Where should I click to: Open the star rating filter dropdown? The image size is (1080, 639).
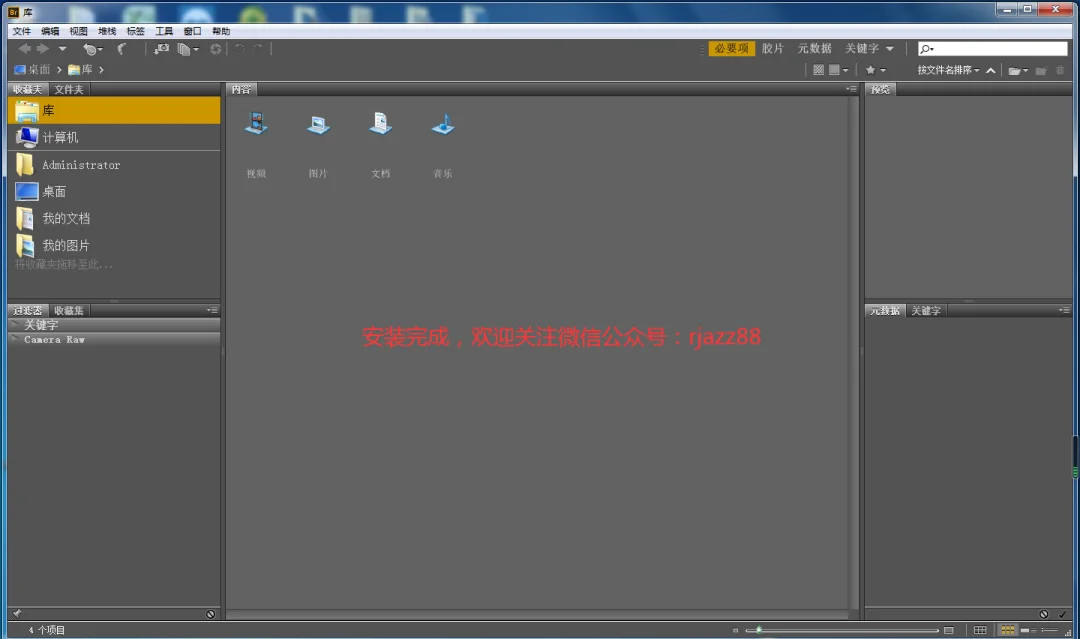pyautogui.click(x=875, y=70)
